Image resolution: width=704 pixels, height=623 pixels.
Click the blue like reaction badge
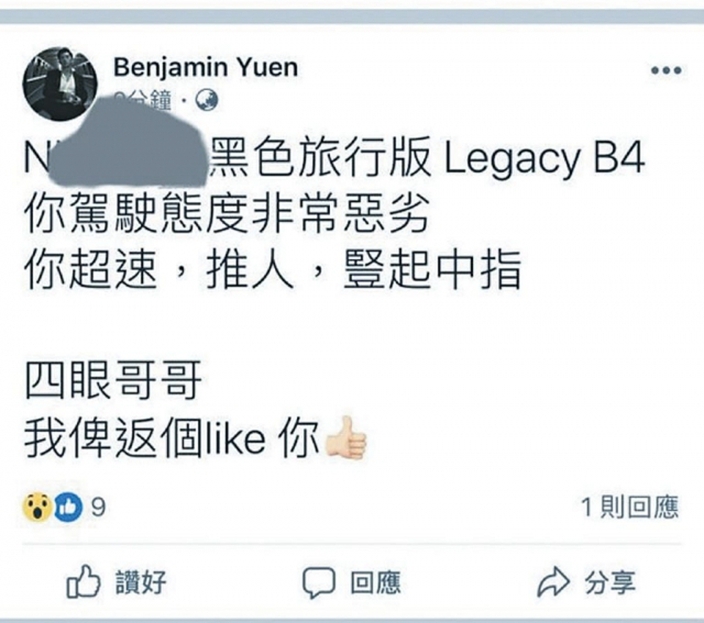68,507
